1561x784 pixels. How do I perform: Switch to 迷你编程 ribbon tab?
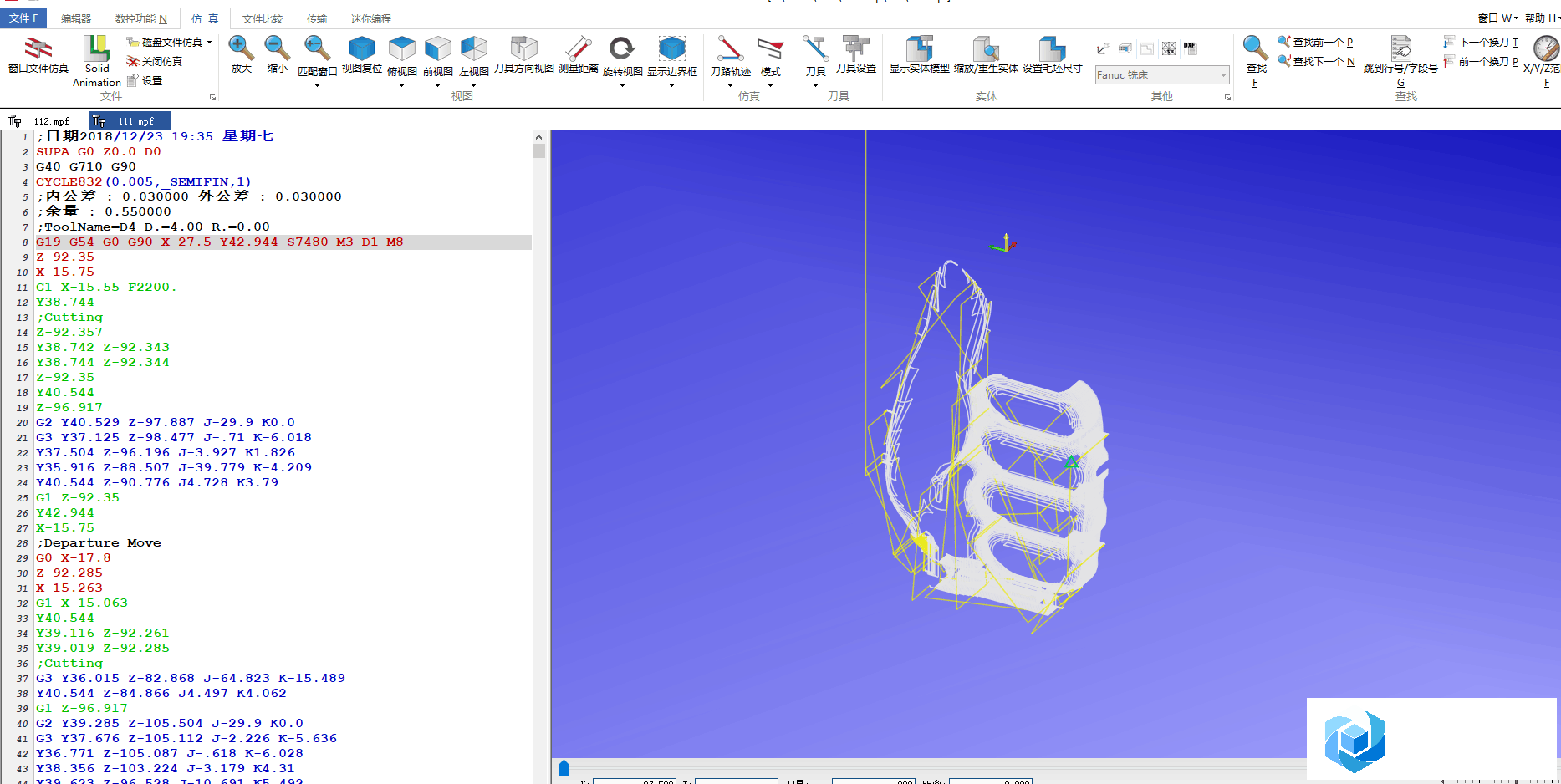[370, 18]
